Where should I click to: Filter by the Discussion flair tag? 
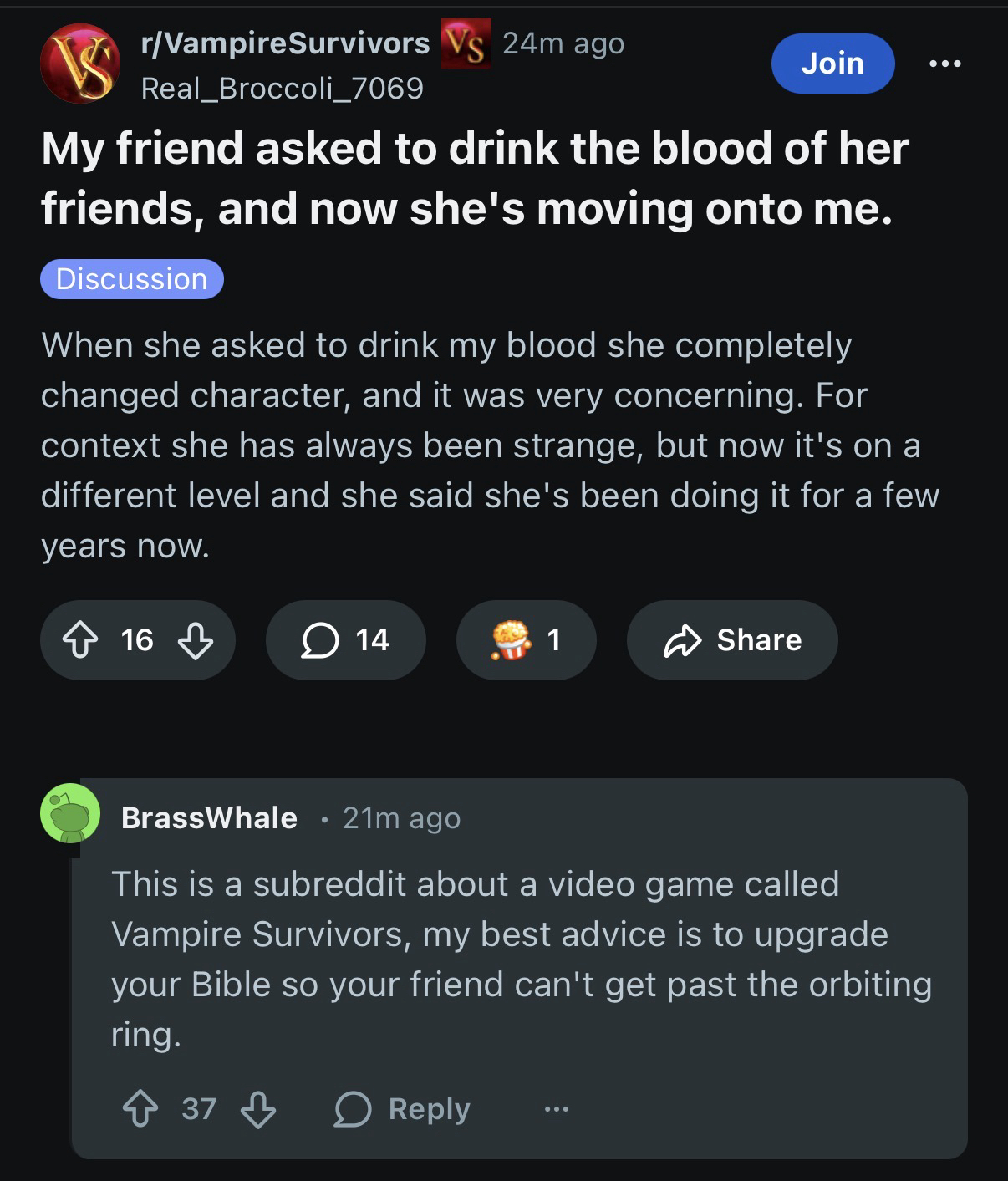click(132, 279)
